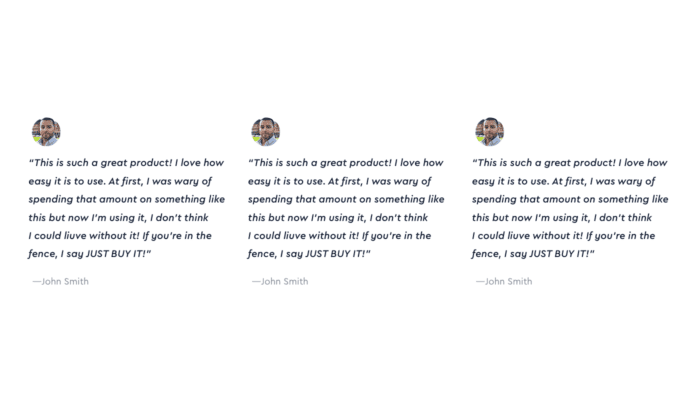Click the avatar photo in the middle testimonial
This screenshot has height=400, width=700.
[x=266, y=132]
